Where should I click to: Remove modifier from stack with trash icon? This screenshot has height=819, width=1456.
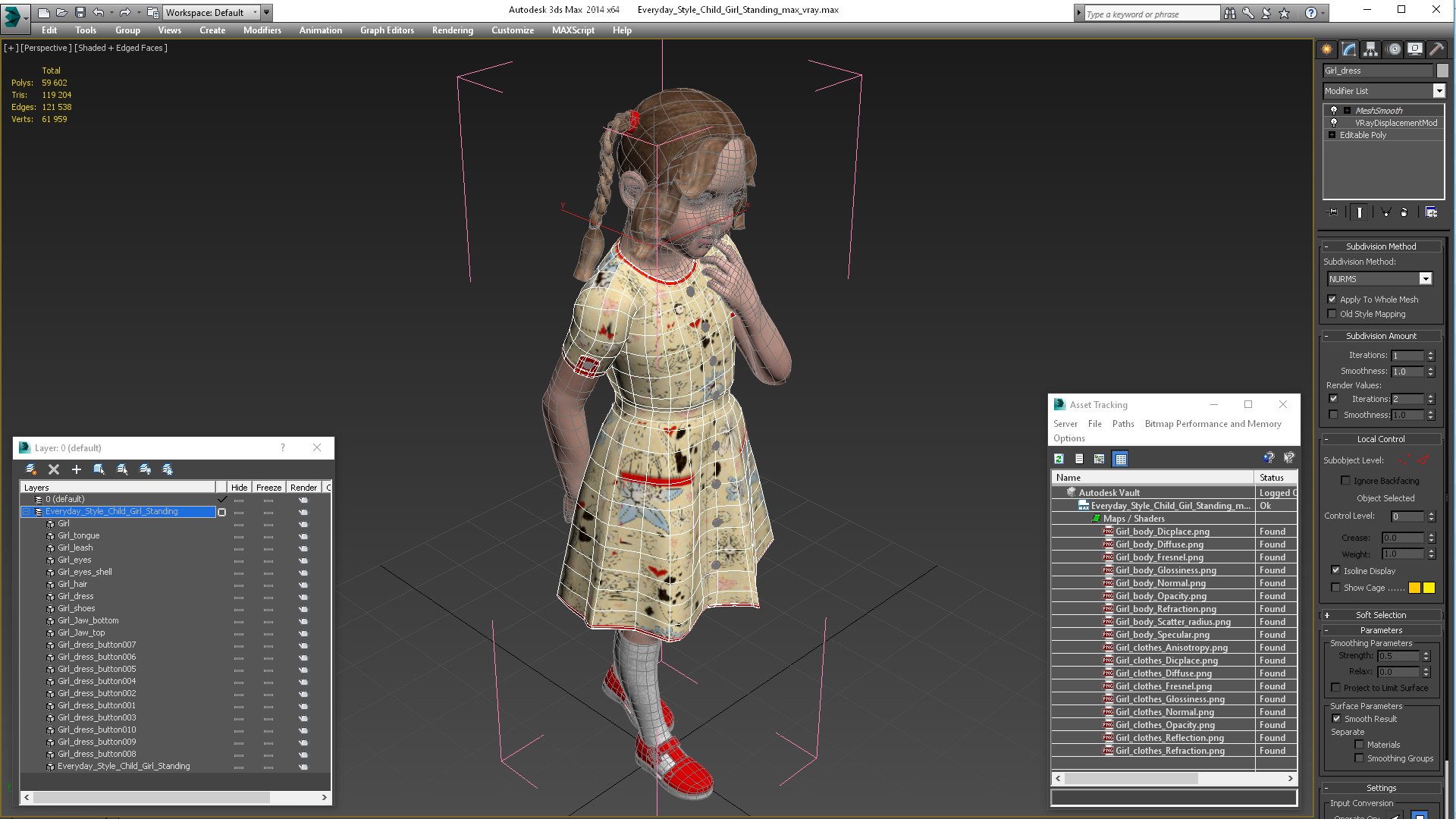pyautogui.click(x=1404, y=212)
